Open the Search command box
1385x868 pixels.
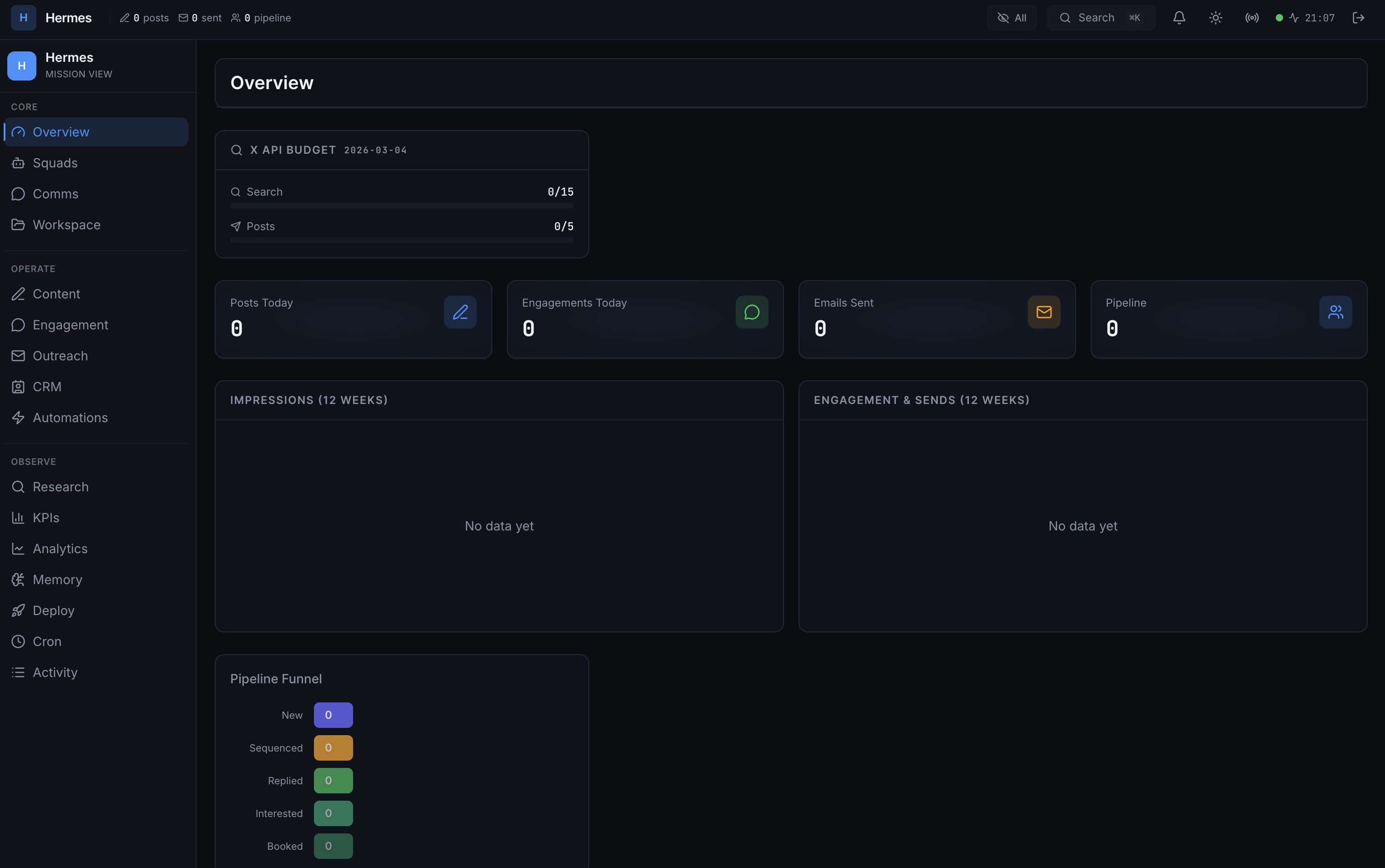coord(1101,18)
